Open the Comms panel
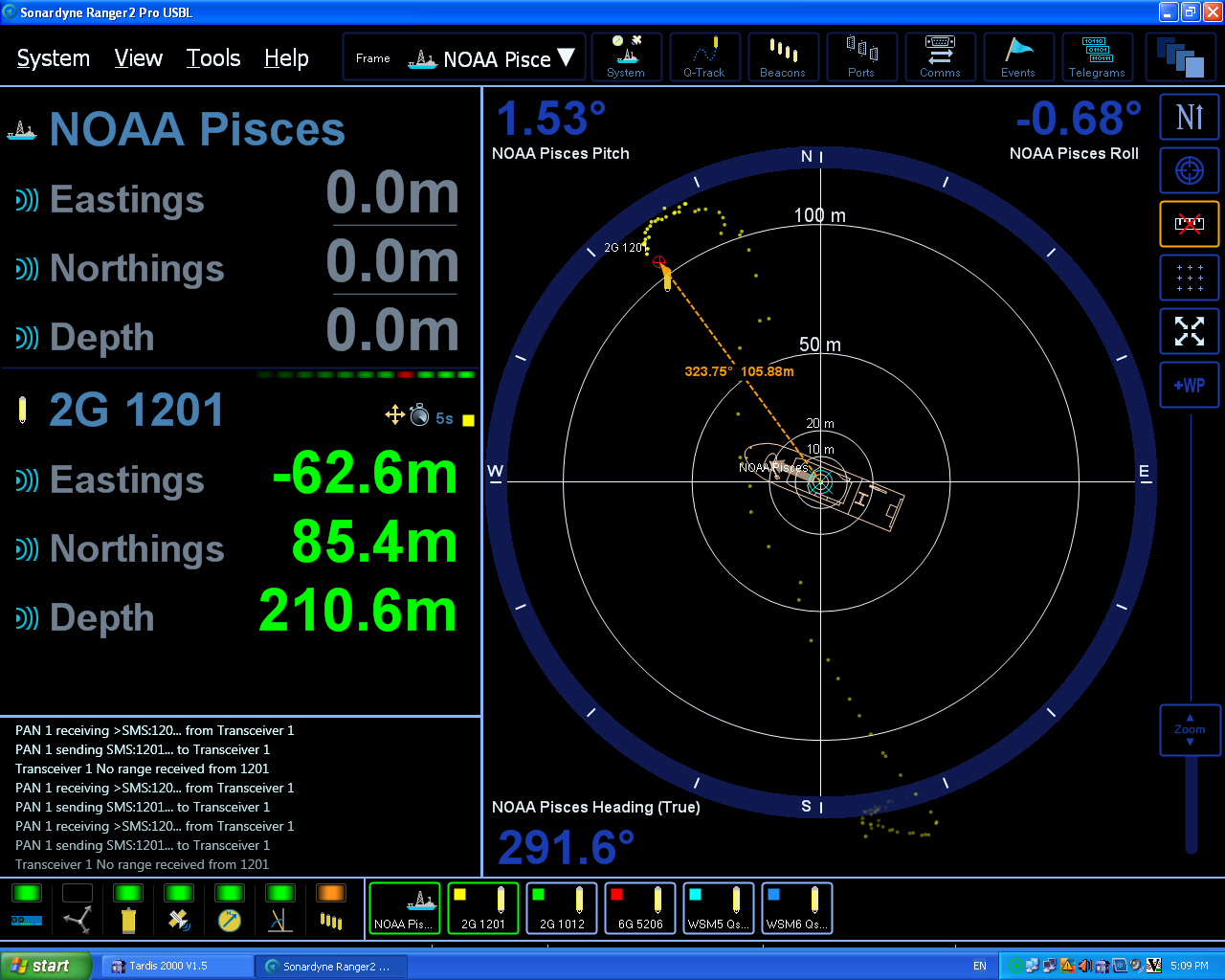This screenshot has height=980, width=1225. point(940,57)
